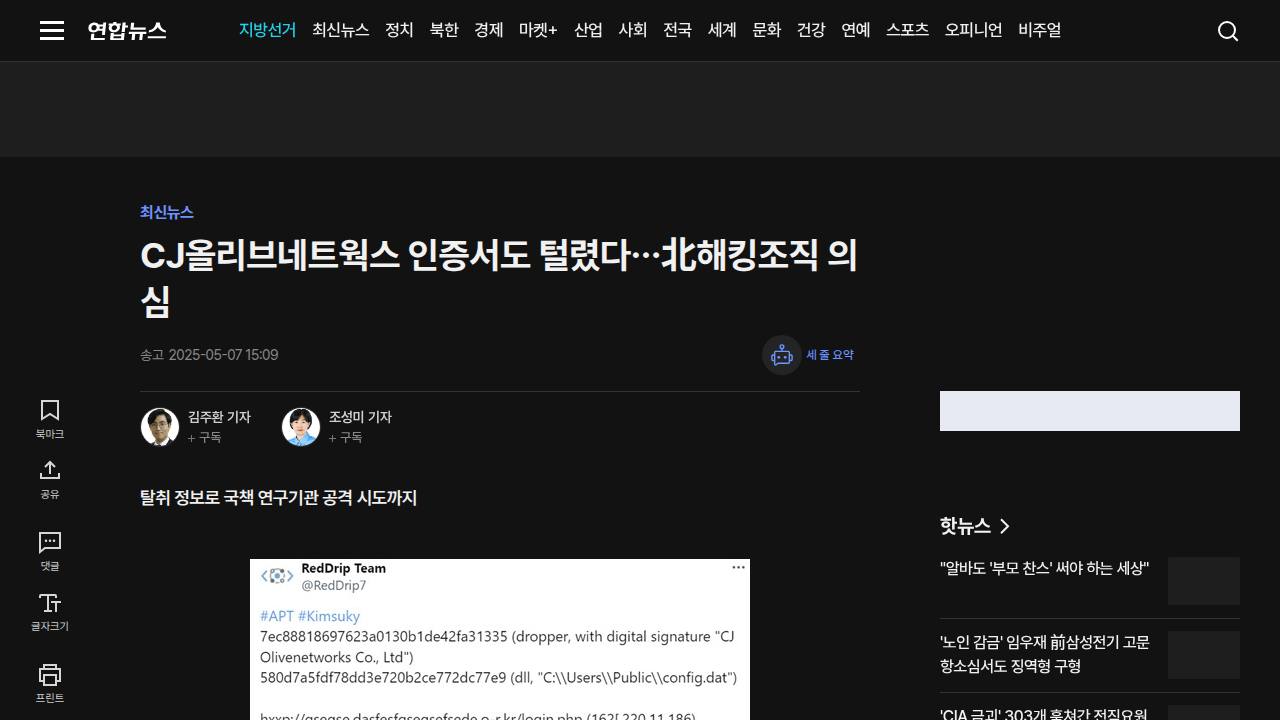Go to the 전국 section
Image resolution: width=1280 pixels, height=720 pixels.
[677, 30]
